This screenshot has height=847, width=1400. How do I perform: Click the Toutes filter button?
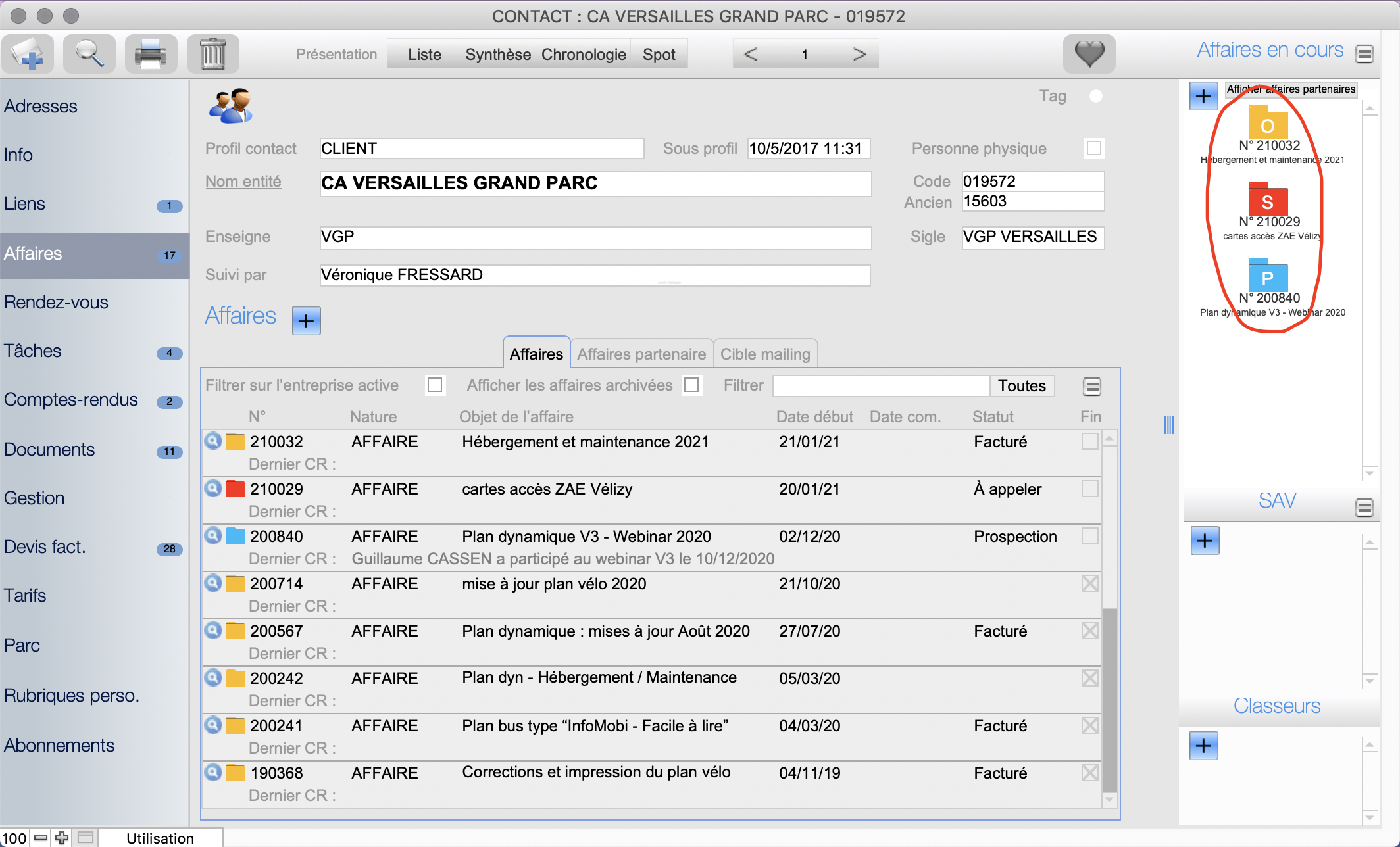pos(1022,386)
